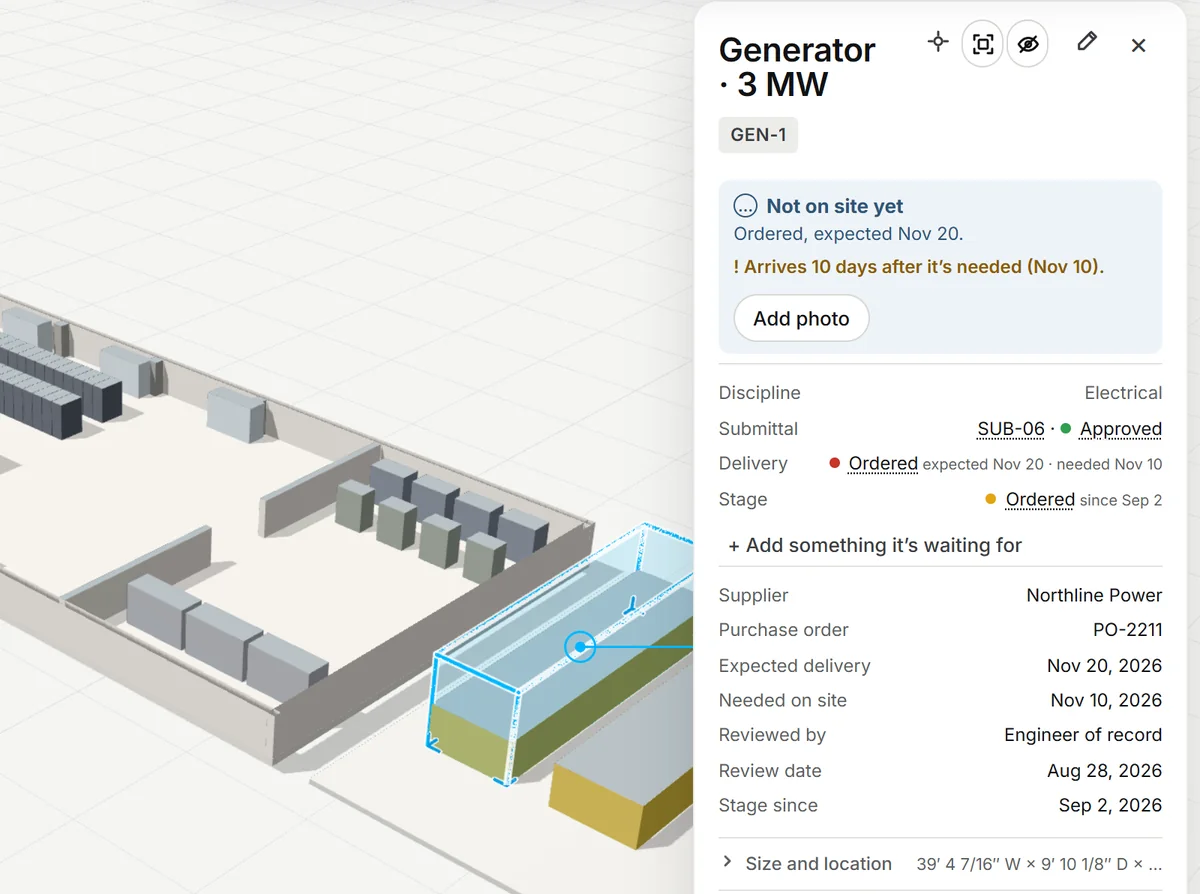1200x894 pixels.
Task: Click the Ordered stage status link
Action: tap(1040, 499)
